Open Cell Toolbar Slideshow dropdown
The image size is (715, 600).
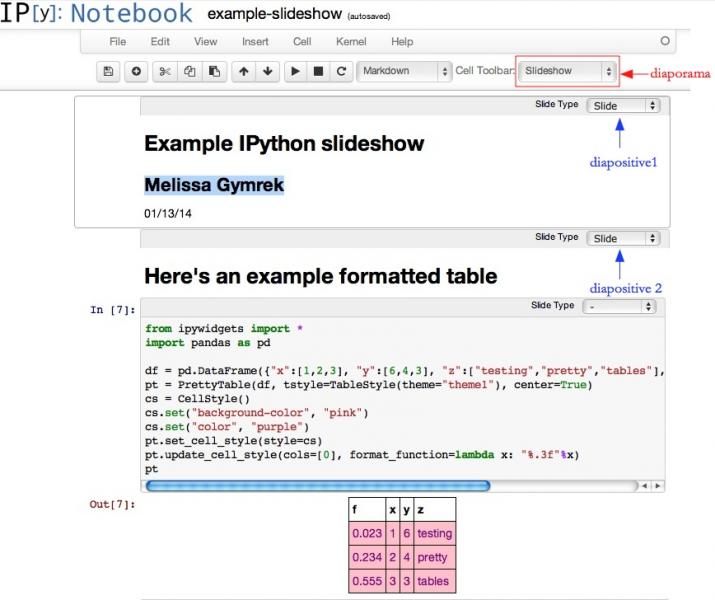point(567,72)
